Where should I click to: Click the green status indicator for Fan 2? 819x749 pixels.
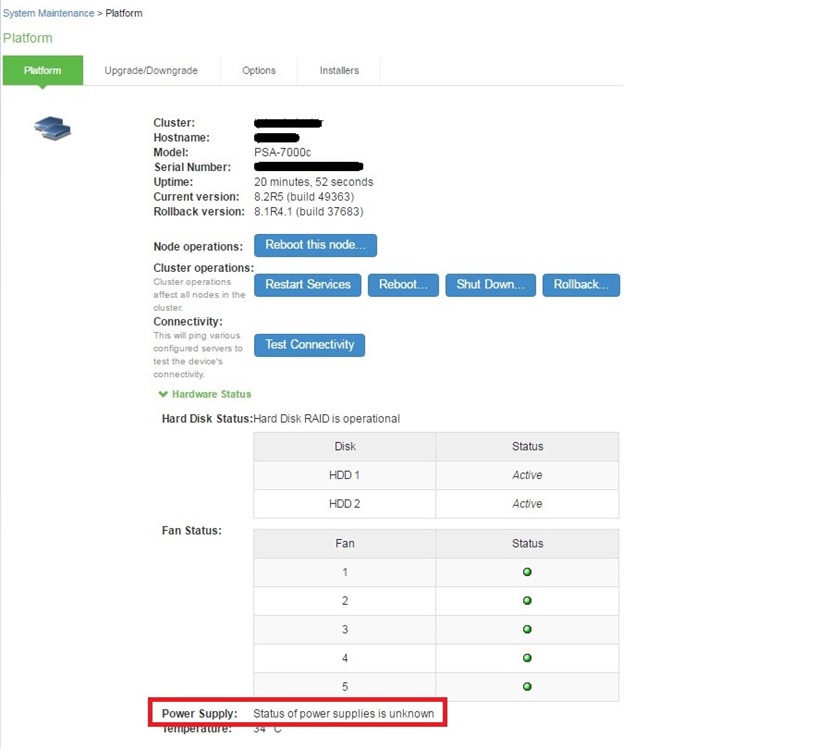coord(527,600)
